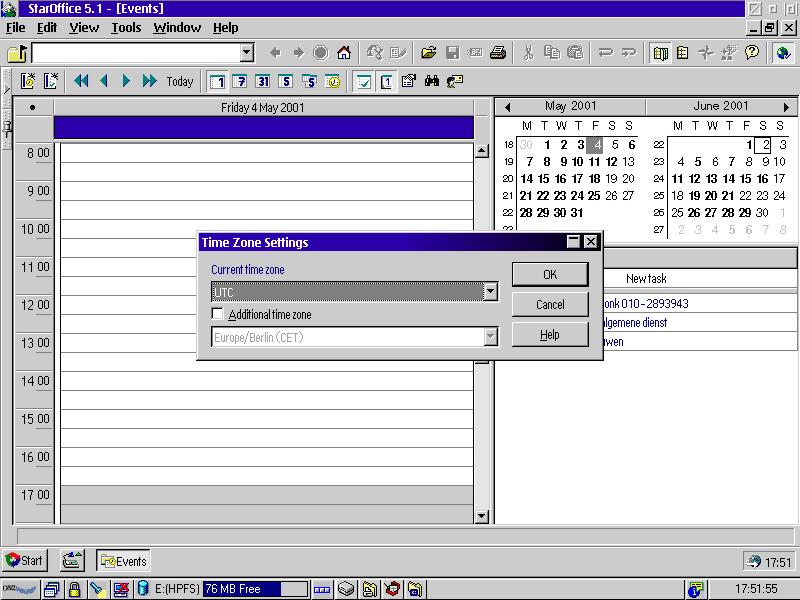
Task: Open the Tools menu
Action: click(x=126, y=28)
